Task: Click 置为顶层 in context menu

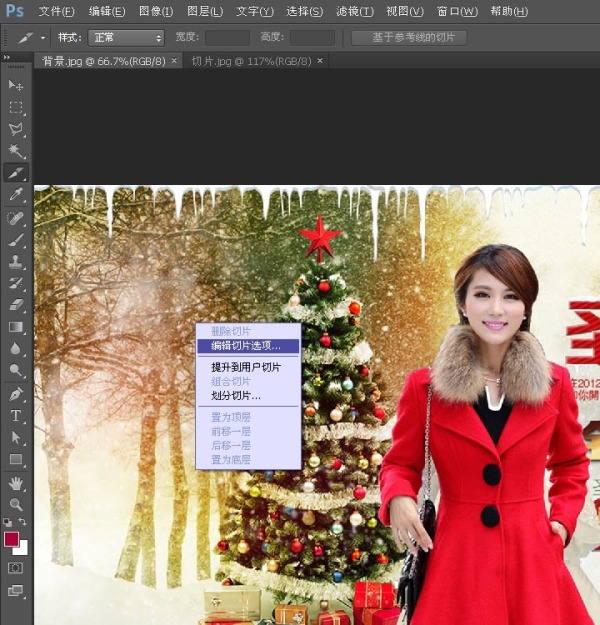Action: tap(248, 417)
